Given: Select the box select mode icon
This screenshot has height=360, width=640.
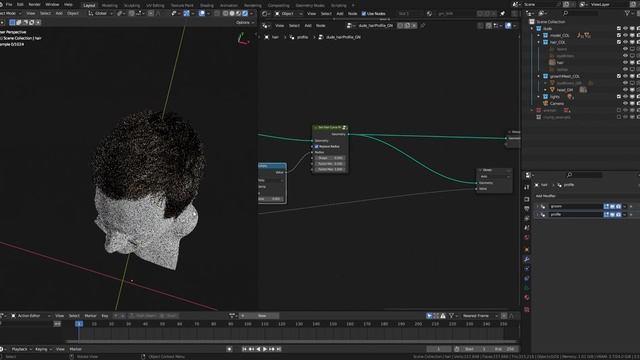Looking at the screenshot, I should 12,22.
